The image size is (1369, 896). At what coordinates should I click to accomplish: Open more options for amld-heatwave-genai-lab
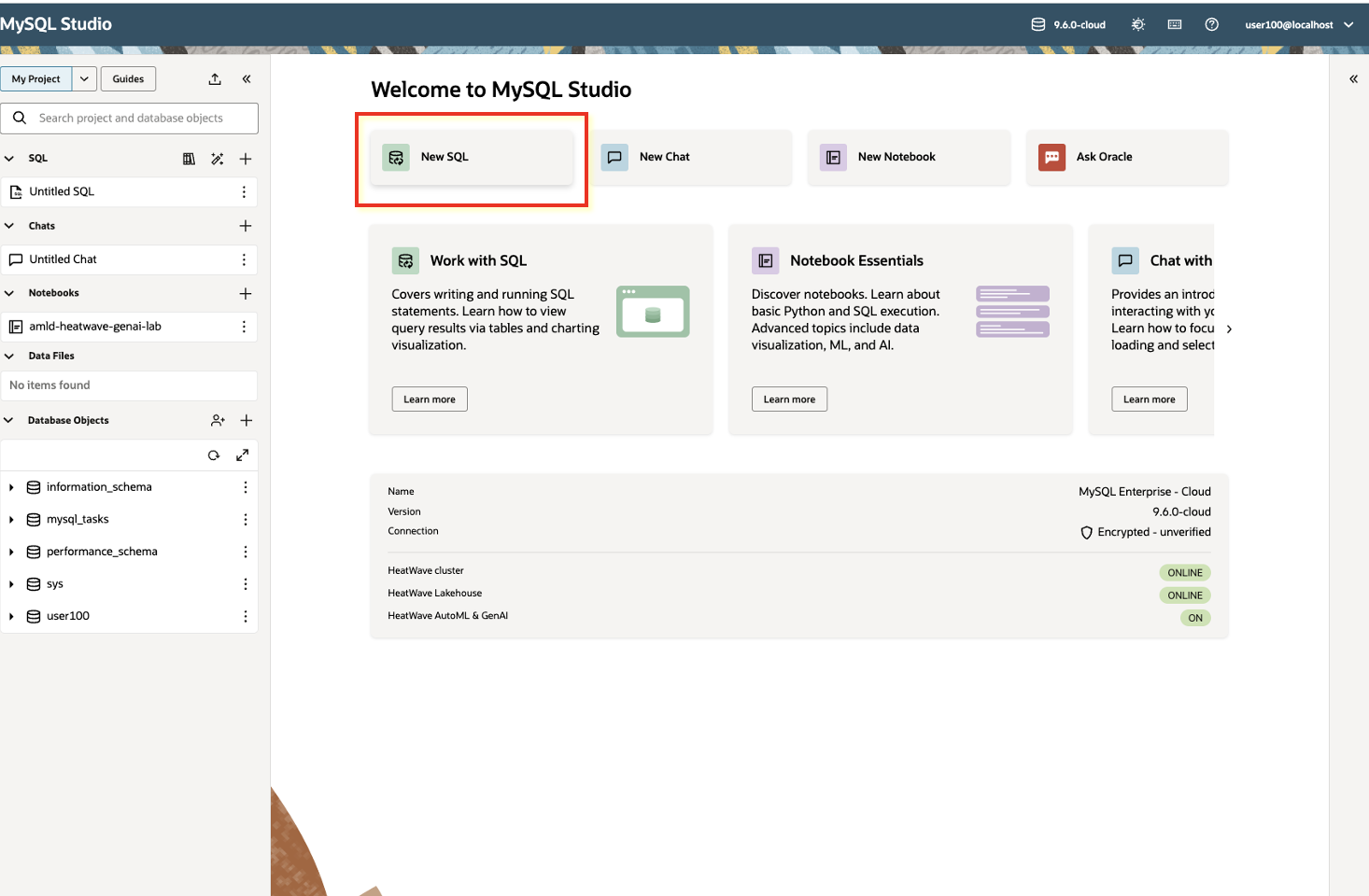(x=244, y=327)
